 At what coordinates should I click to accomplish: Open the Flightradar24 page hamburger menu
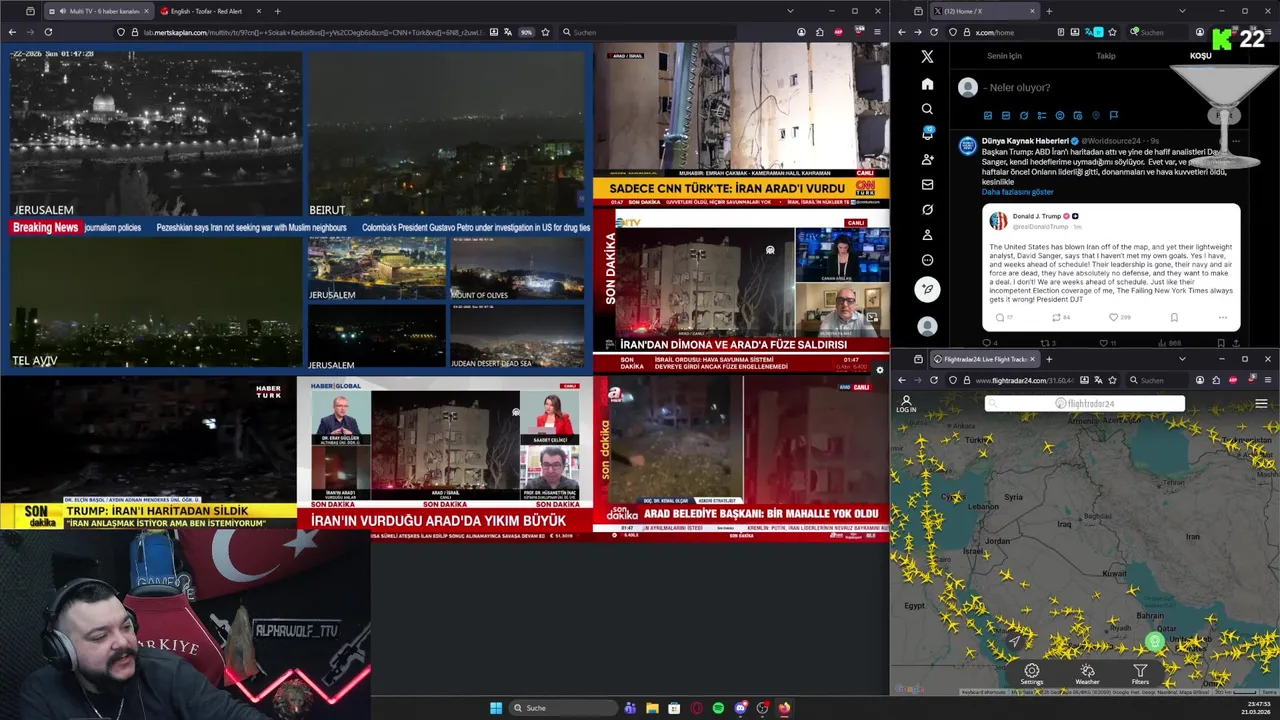point(1261,404)
